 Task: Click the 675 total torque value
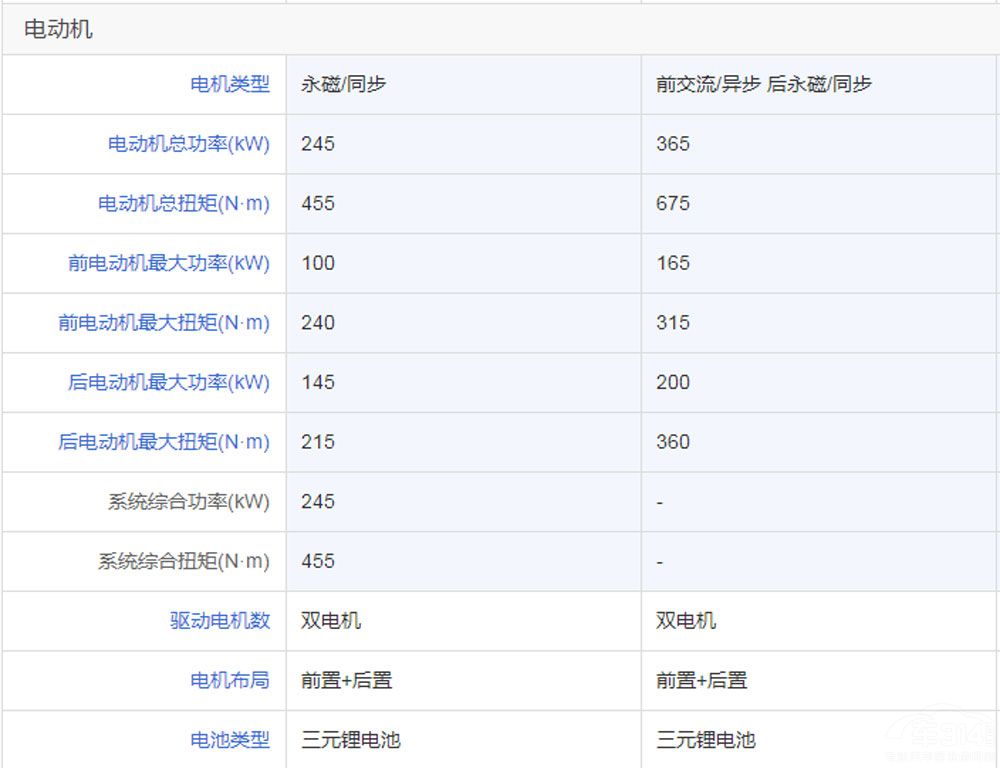(673, 204)
